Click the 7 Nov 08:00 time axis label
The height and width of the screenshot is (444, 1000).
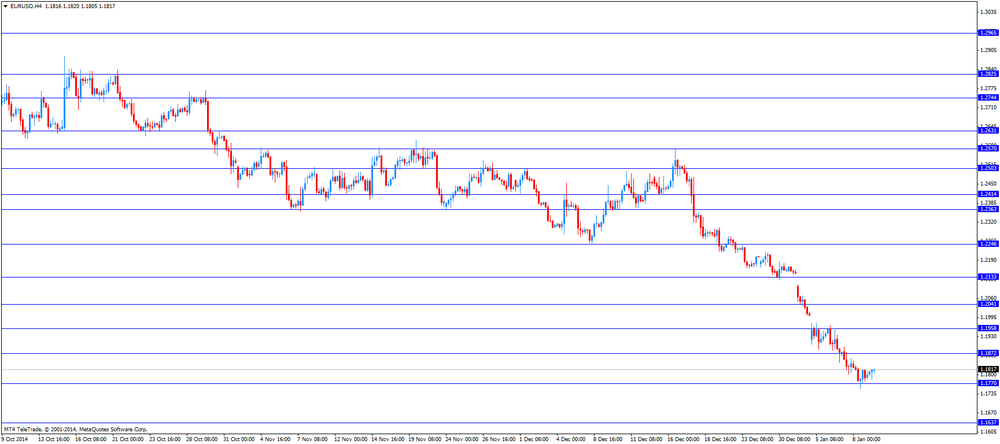(314, 440)
